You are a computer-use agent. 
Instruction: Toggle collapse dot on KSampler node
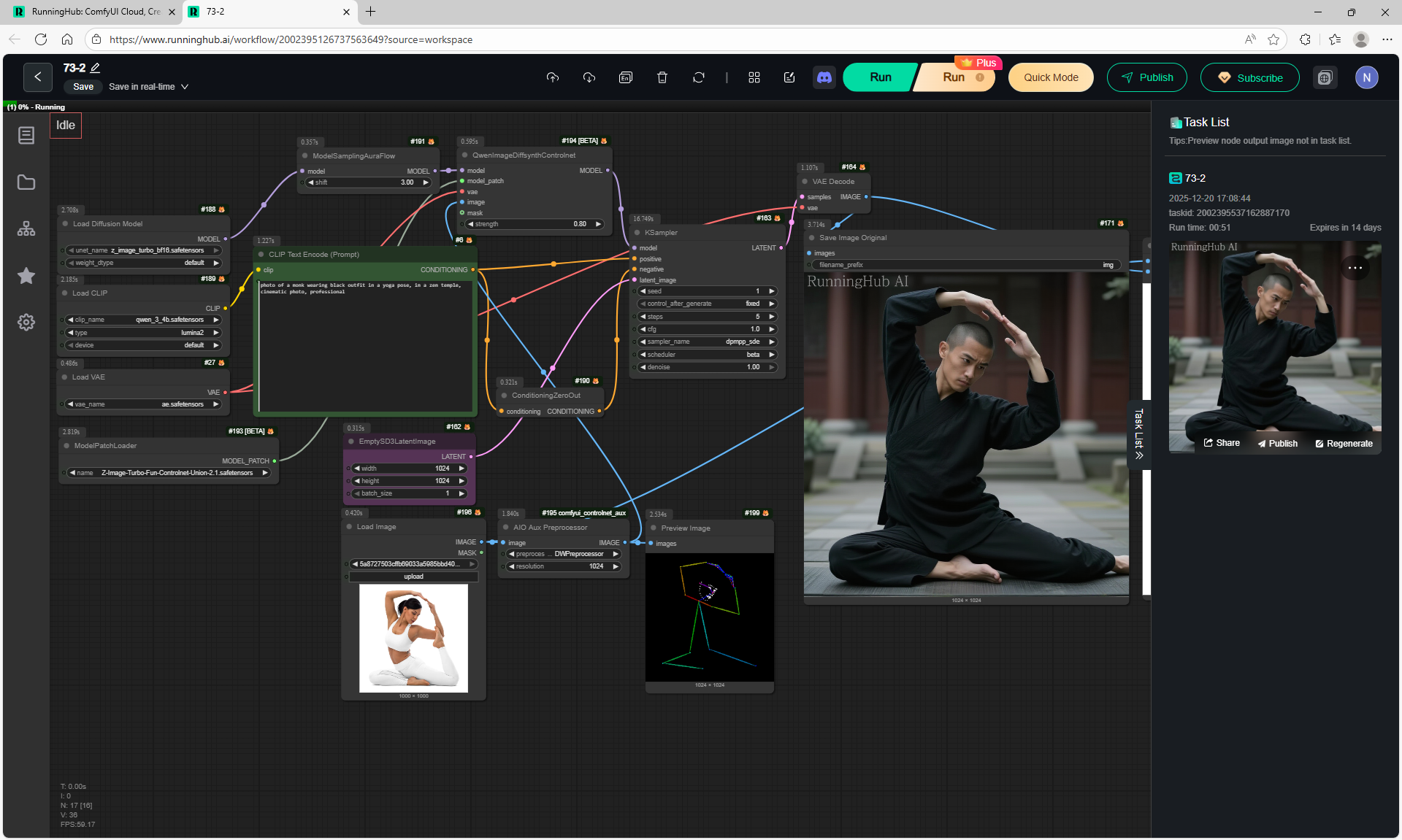(x=637, y=233)
